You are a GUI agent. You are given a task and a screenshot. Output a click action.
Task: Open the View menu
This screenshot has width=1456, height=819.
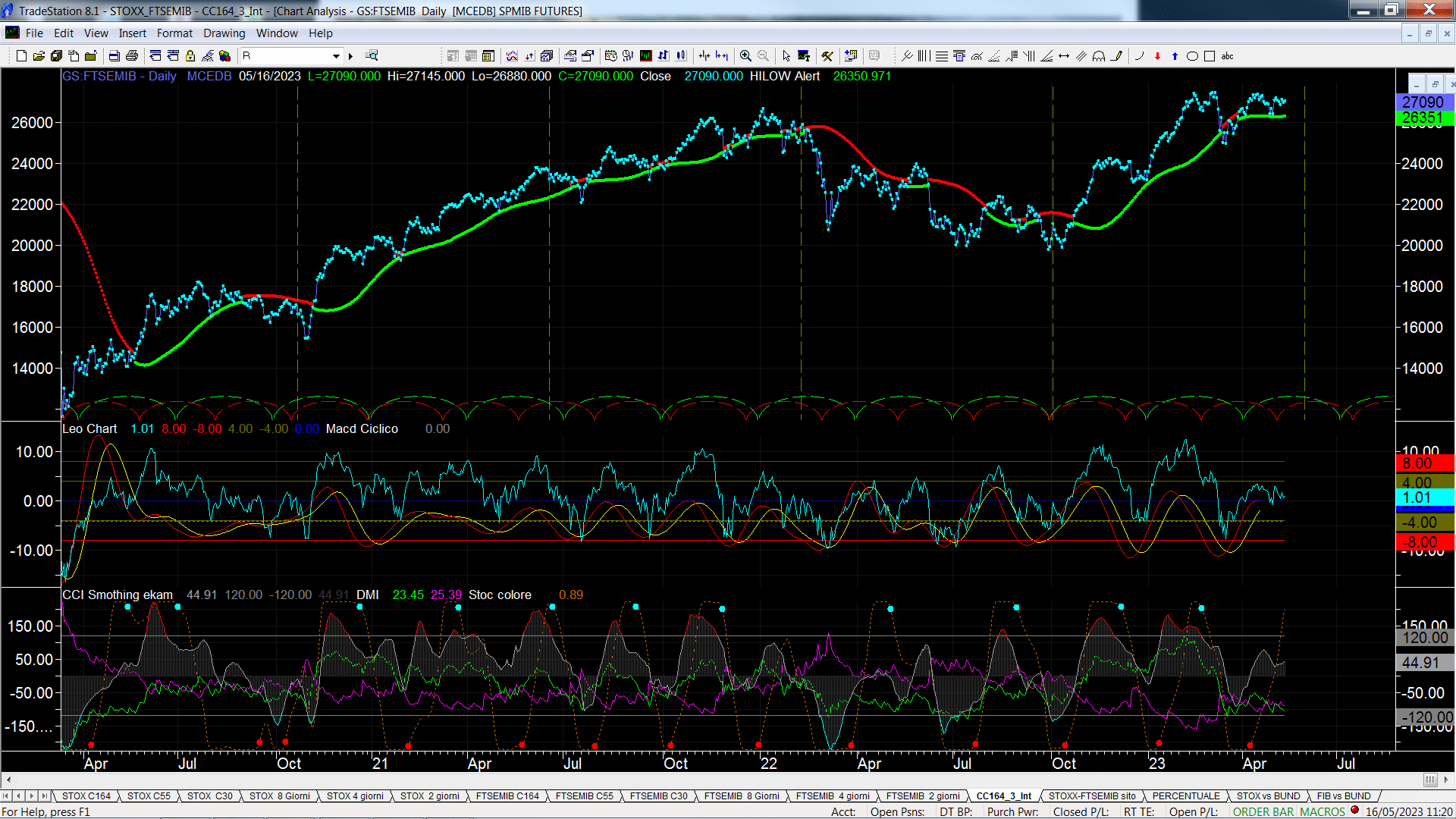[x=96, y=33]
